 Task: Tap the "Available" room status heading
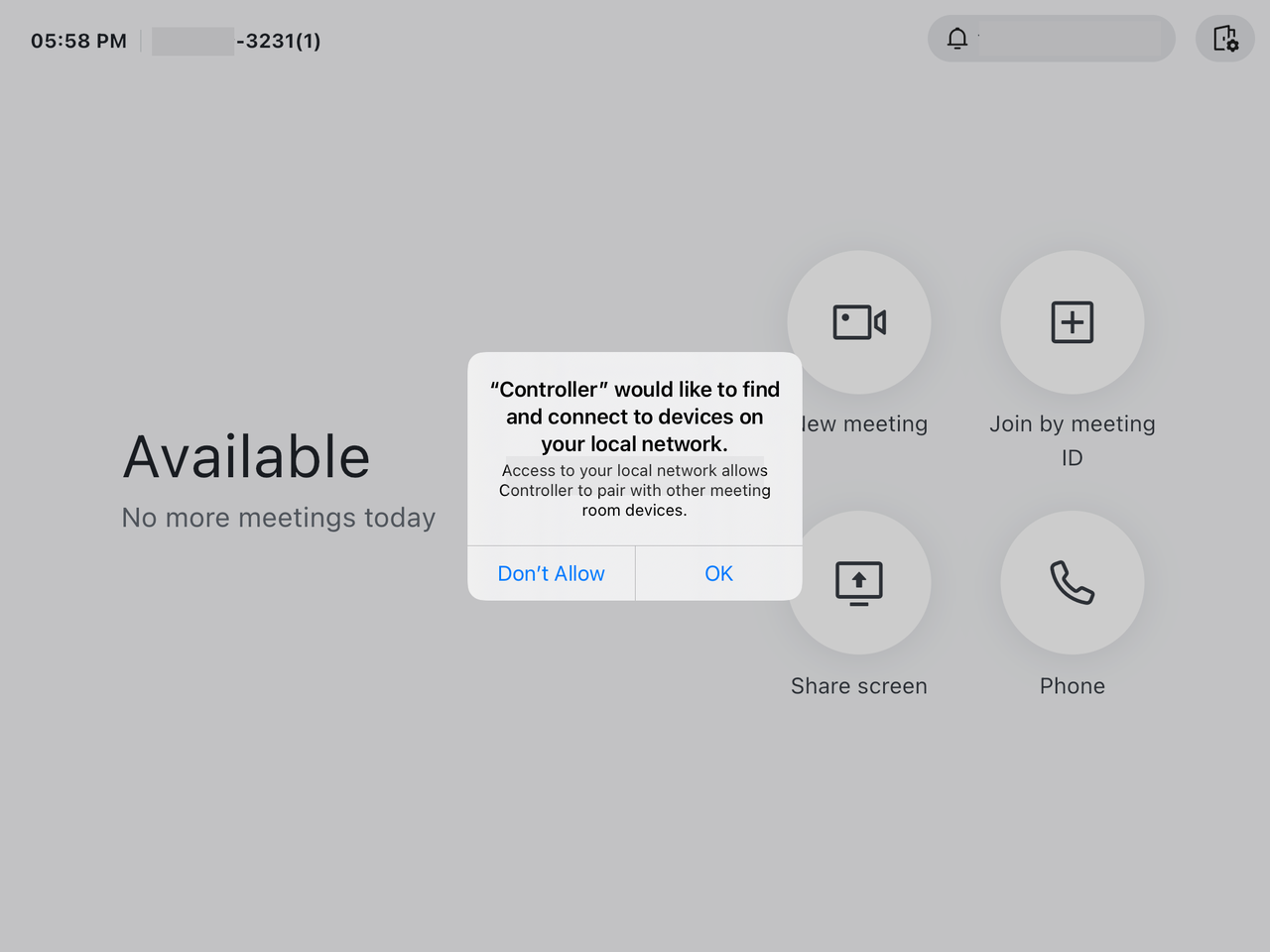(x=246, y=457)
